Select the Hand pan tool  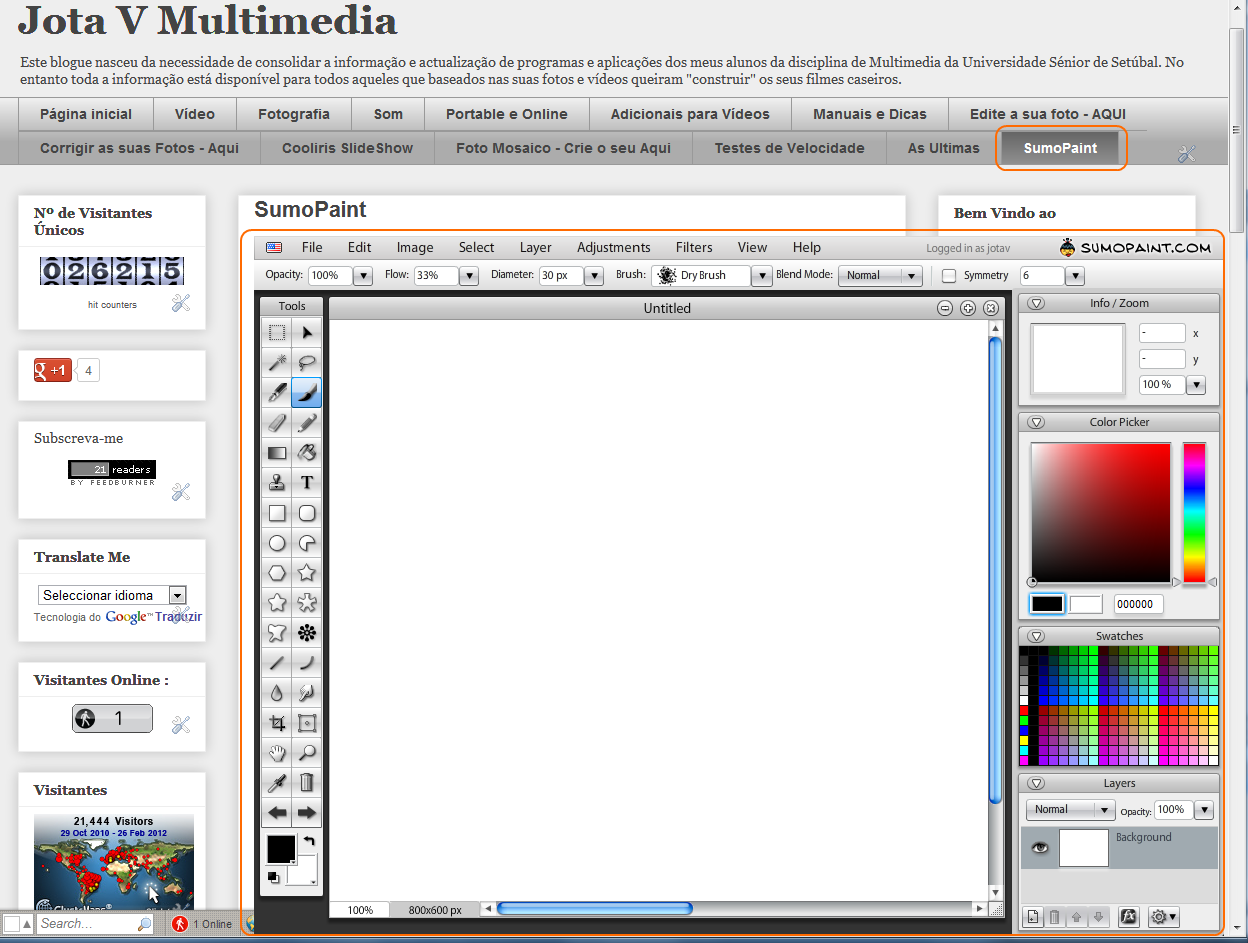click(277, 753)
